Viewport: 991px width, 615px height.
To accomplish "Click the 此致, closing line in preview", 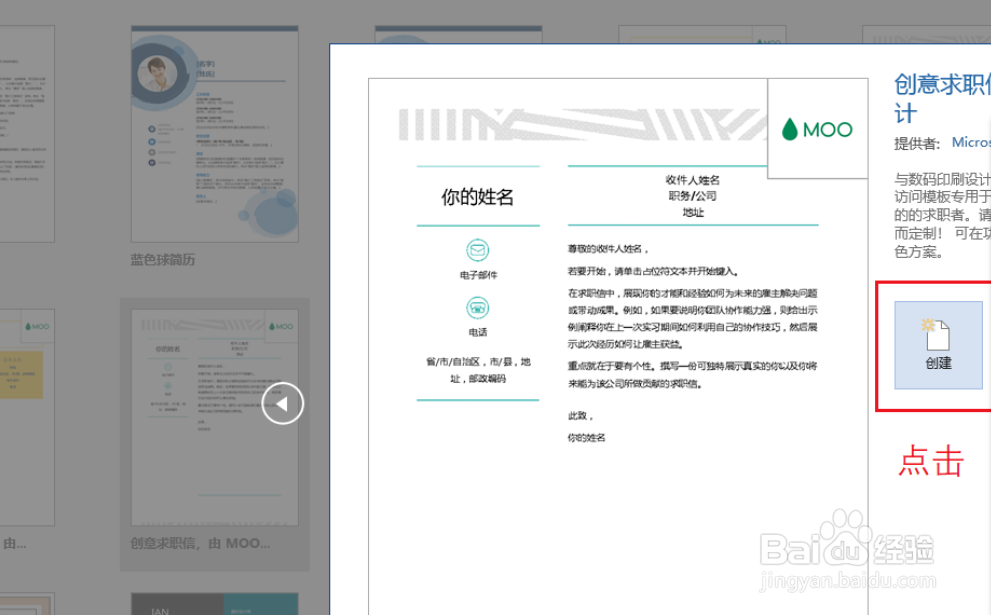I will tap(580, 415).
